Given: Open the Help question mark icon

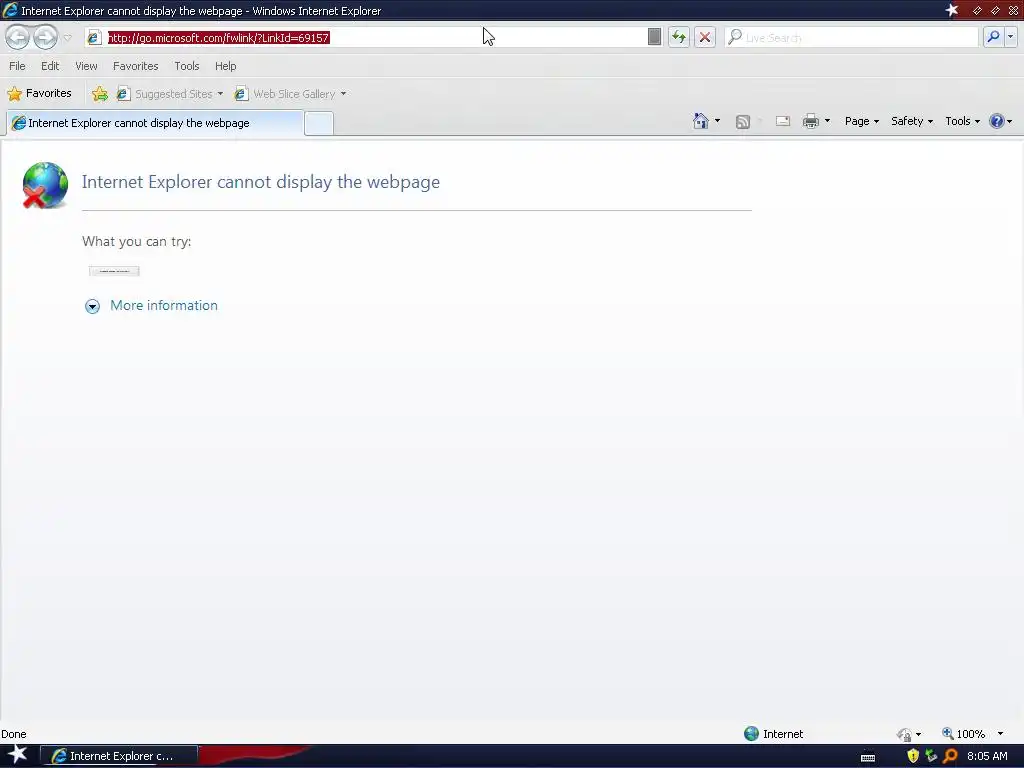Looking at the screenshot, I should 997,121.
